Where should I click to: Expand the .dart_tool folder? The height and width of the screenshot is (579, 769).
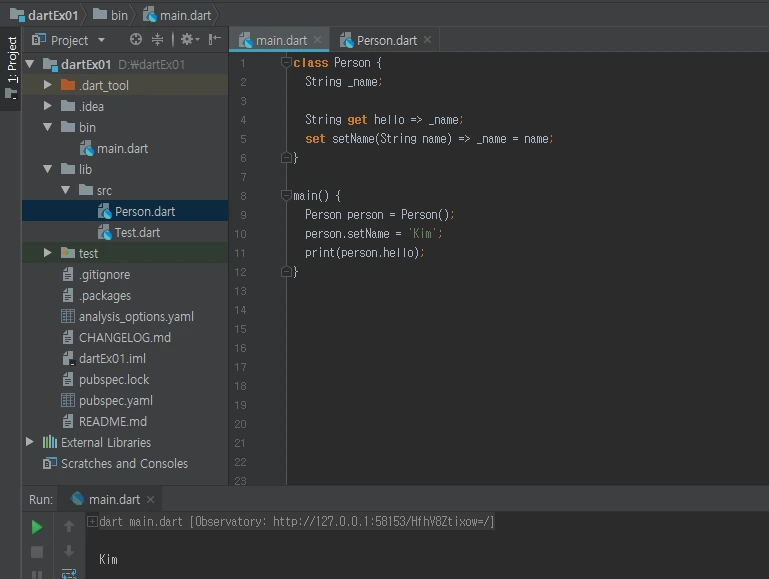tap(47, 85)
